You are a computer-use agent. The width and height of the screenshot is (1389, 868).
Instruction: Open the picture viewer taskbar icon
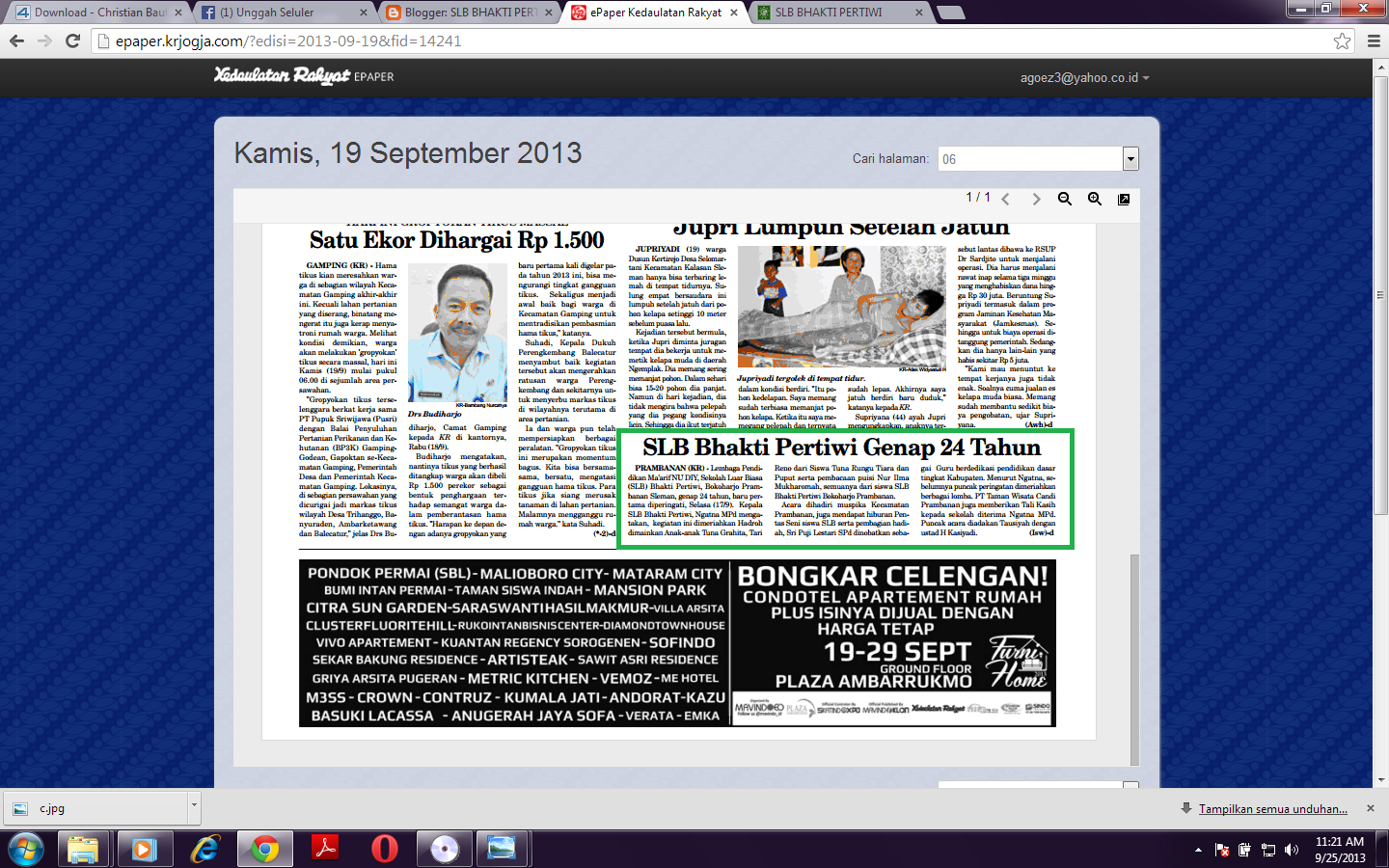pos(503,849)
